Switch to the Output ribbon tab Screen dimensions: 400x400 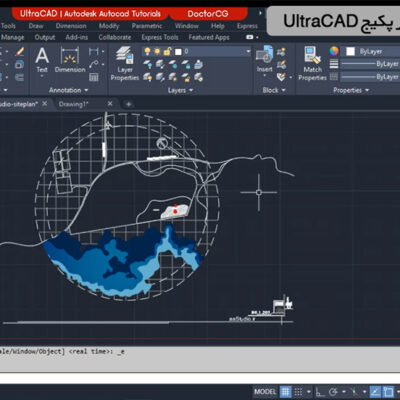click(45, 37)
